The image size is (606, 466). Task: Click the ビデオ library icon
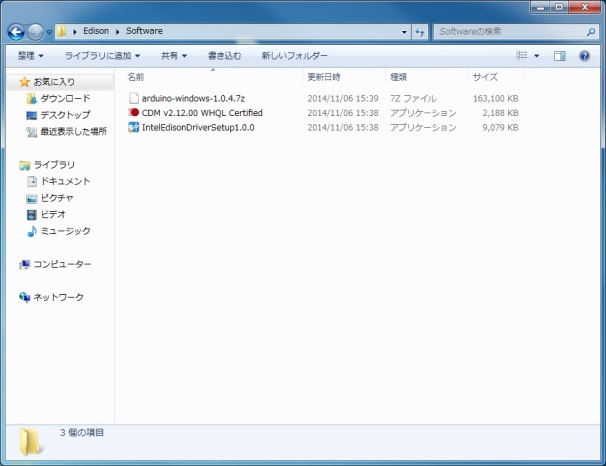click(x=32, y=215)
